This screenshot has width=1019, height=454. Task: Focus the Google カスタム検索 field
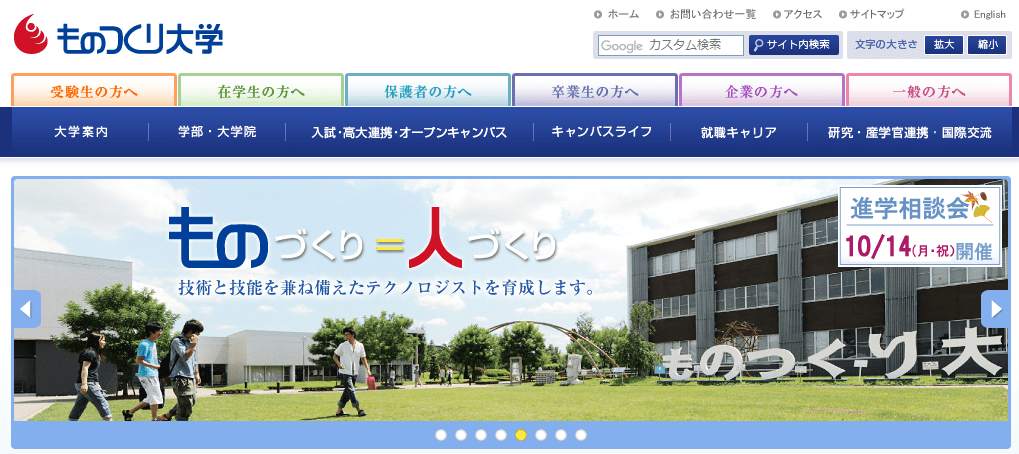(x=670, y=45)
